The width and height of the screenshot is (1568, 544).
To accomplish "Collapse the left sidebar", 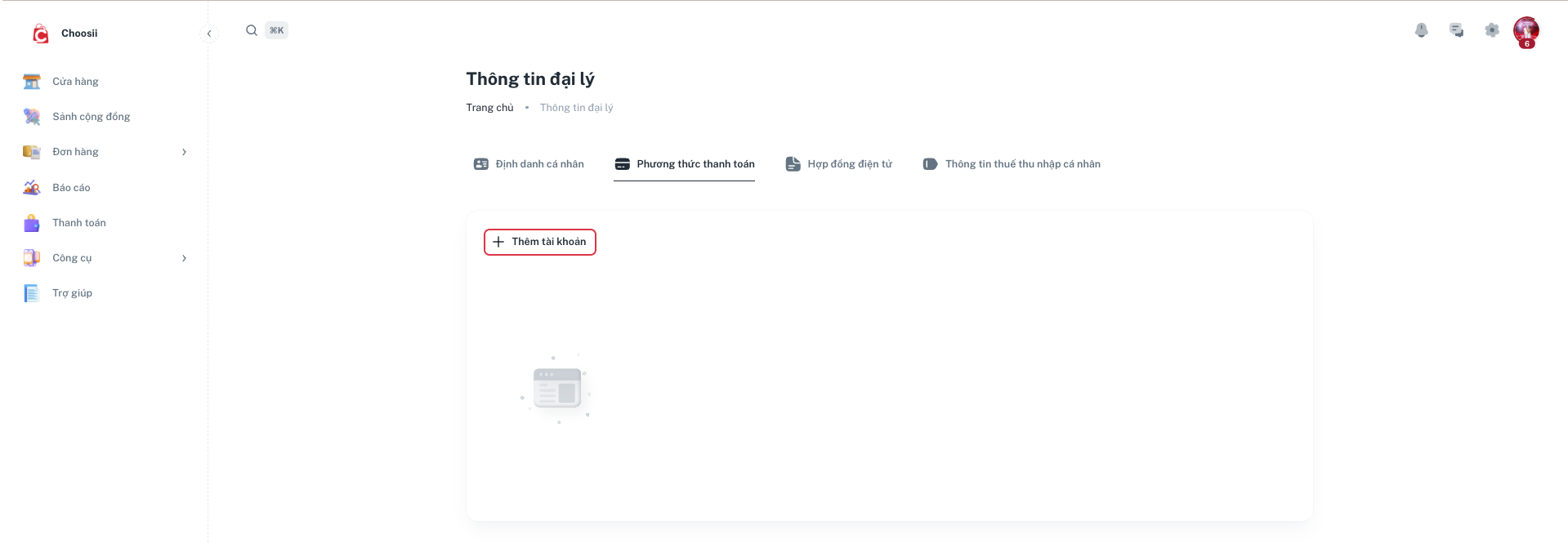I will tap(209, 33).
